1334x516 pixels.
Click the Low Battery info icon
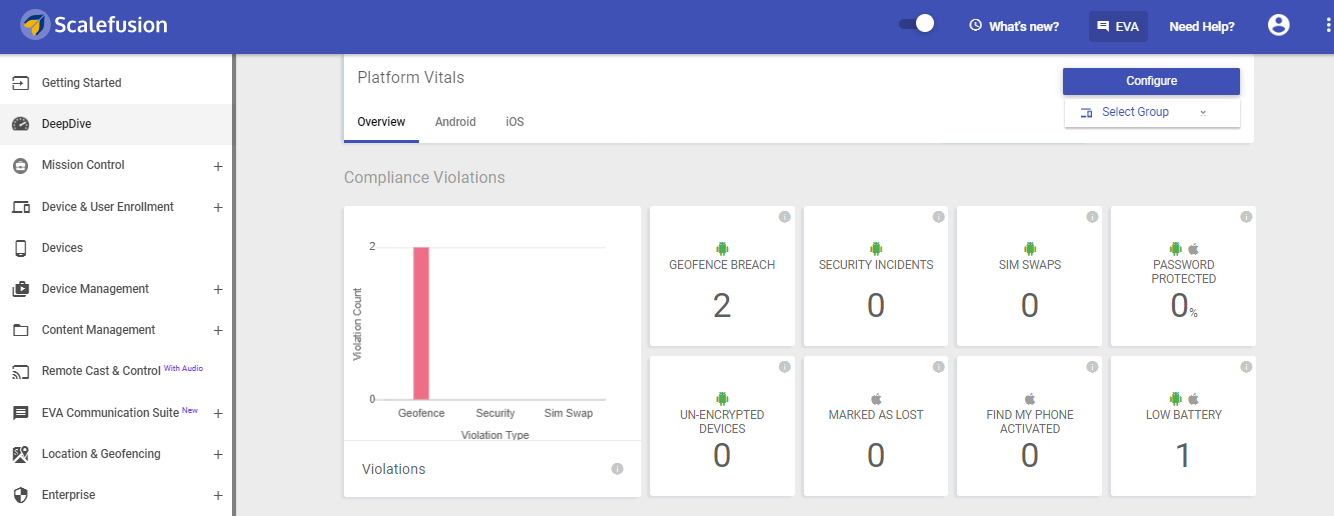[1245, 367]
